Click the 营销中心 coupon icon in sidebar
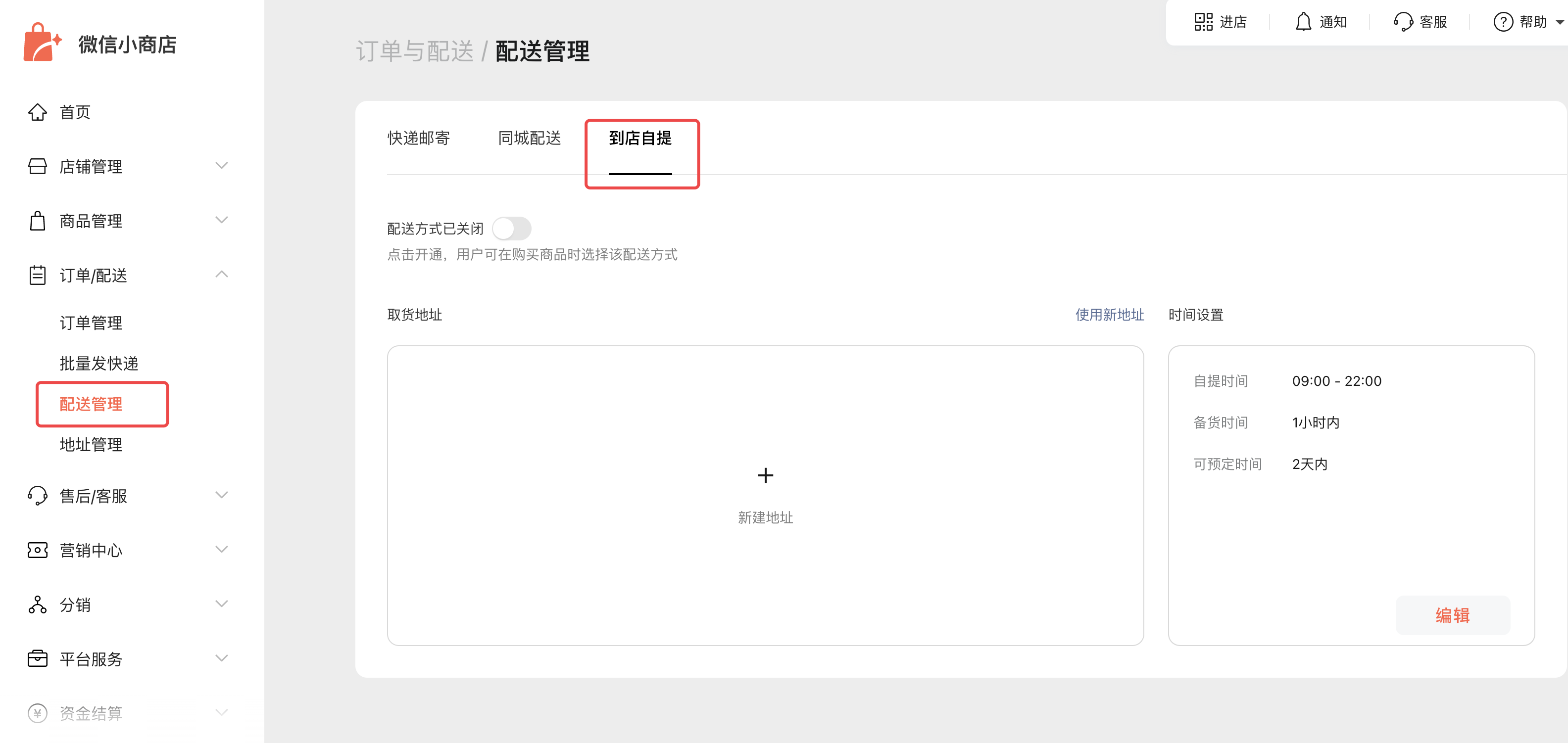 tap(37, 550)
